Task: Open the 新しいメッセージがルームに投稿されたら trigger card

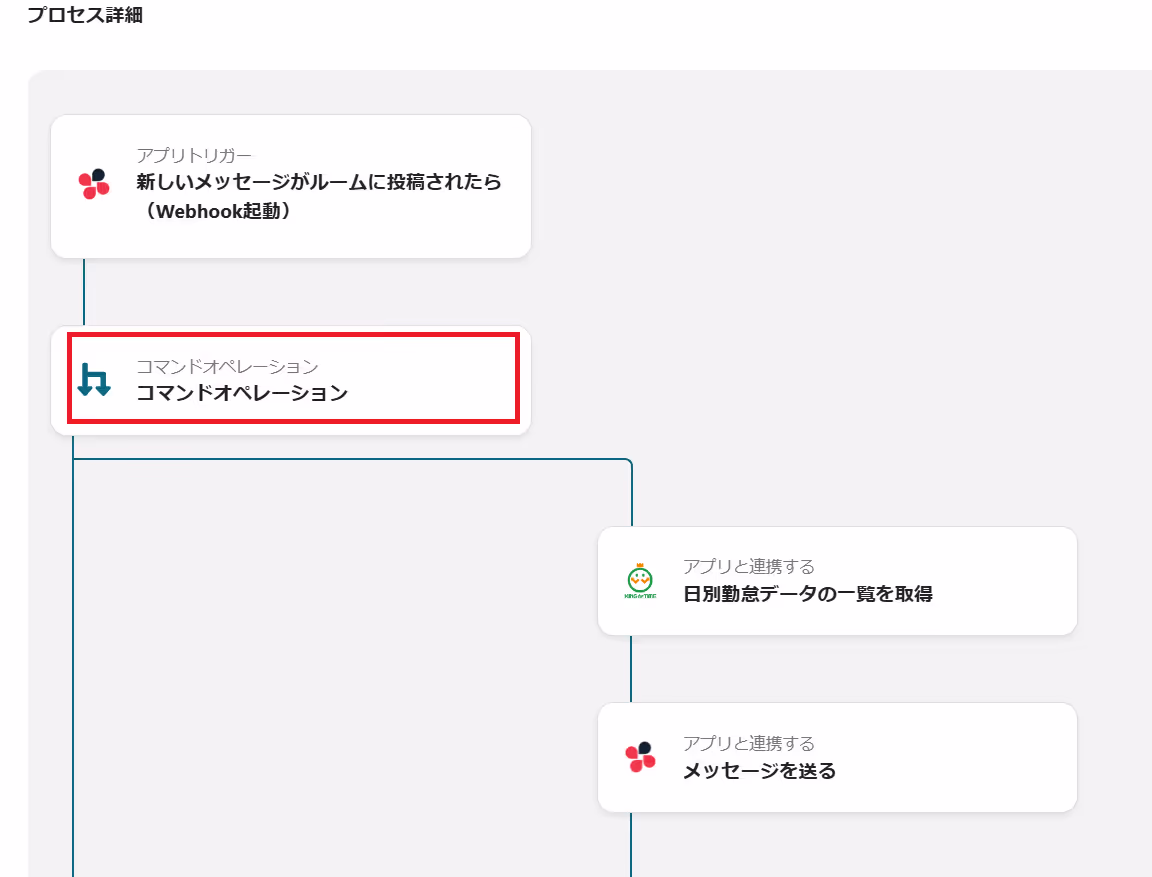Action: click(x=291, y=187)
